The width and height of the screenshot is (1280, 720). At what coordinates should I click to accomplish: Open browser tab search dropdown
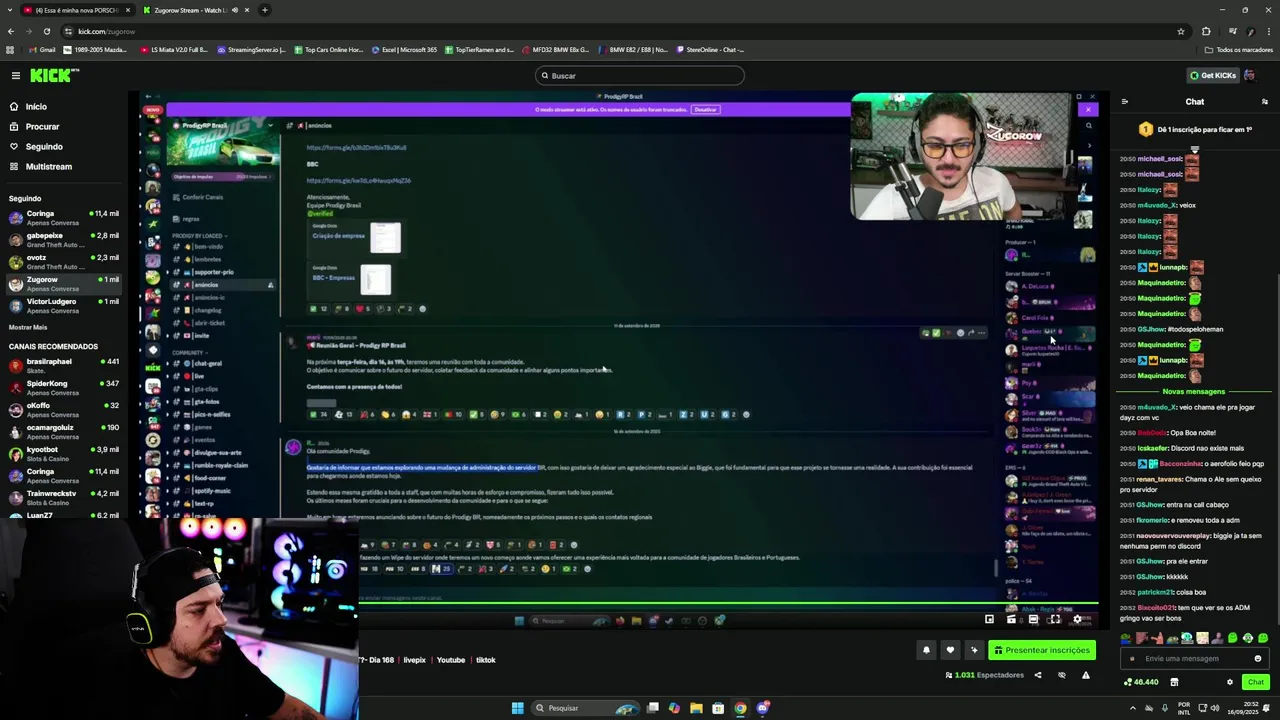pos(8,10)
